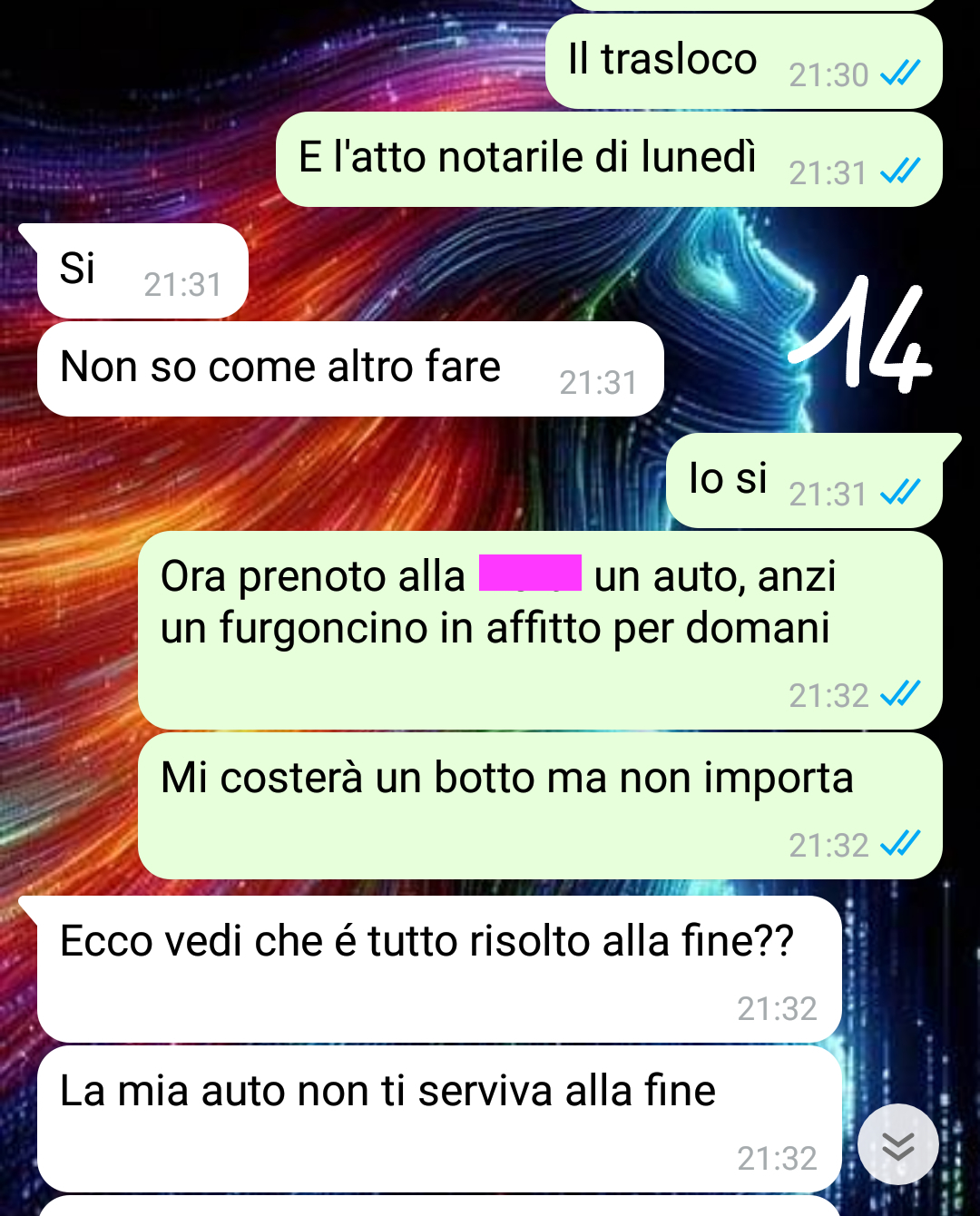980x1216 pixels.
Task: Tap read ticks on the furgoncino message
Action: 900,694
